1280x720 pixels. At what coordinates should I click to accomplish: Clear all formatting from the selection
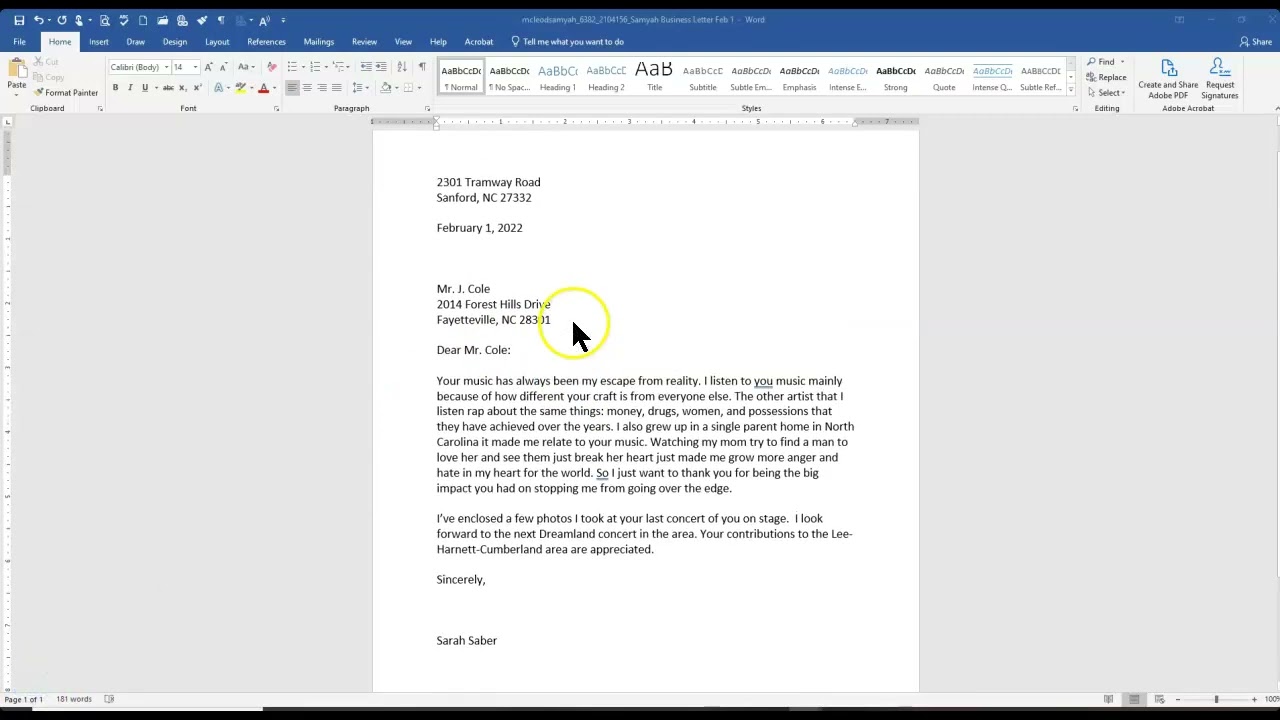point(271,67)
